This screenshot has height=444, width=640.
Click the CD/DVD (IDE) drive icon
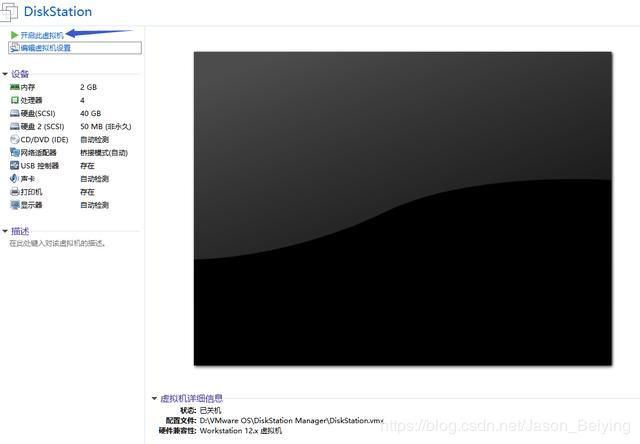click(14, 140)
